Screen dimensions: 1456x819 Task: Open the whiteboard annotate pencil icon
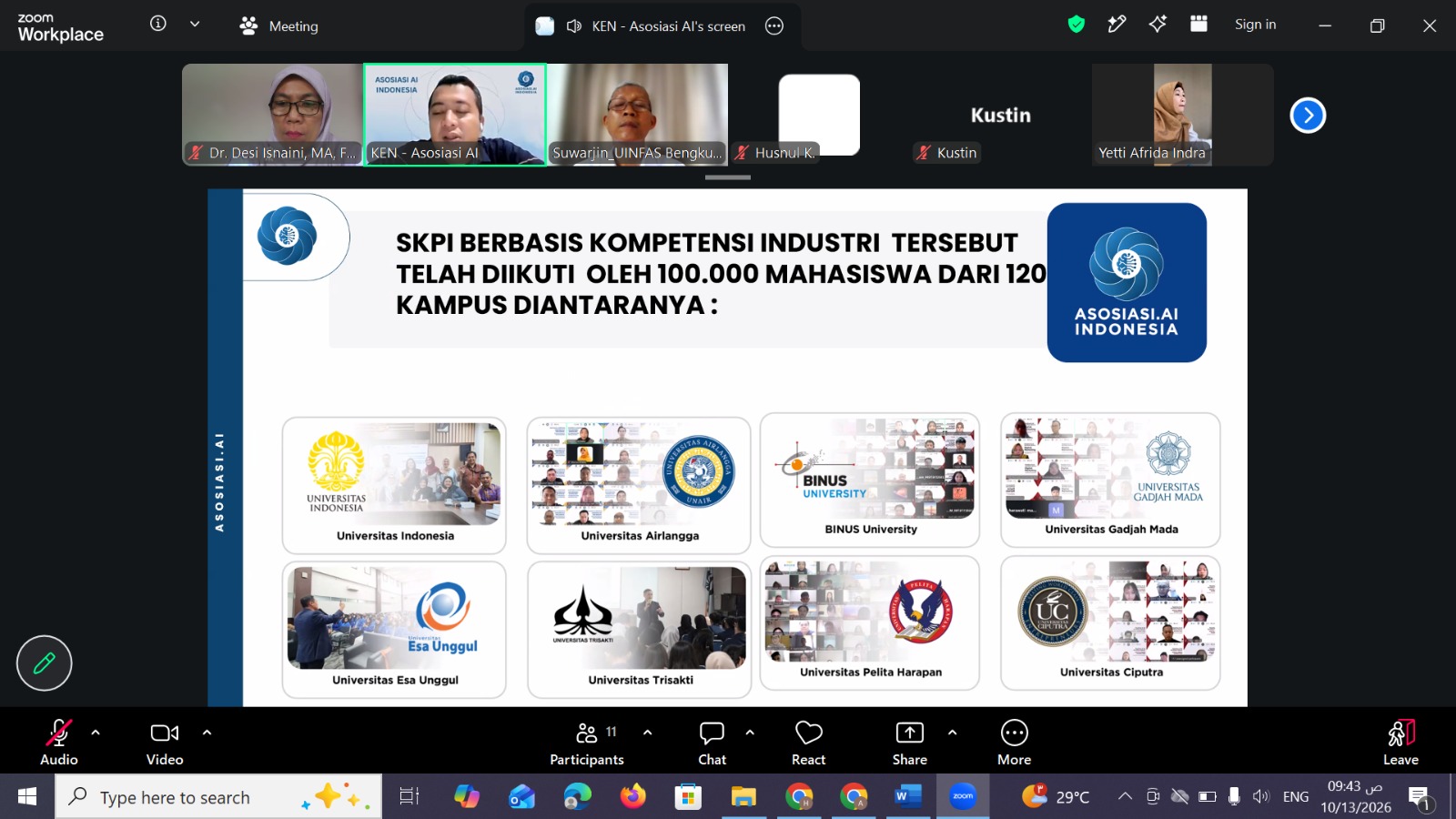coord(1117,25)
